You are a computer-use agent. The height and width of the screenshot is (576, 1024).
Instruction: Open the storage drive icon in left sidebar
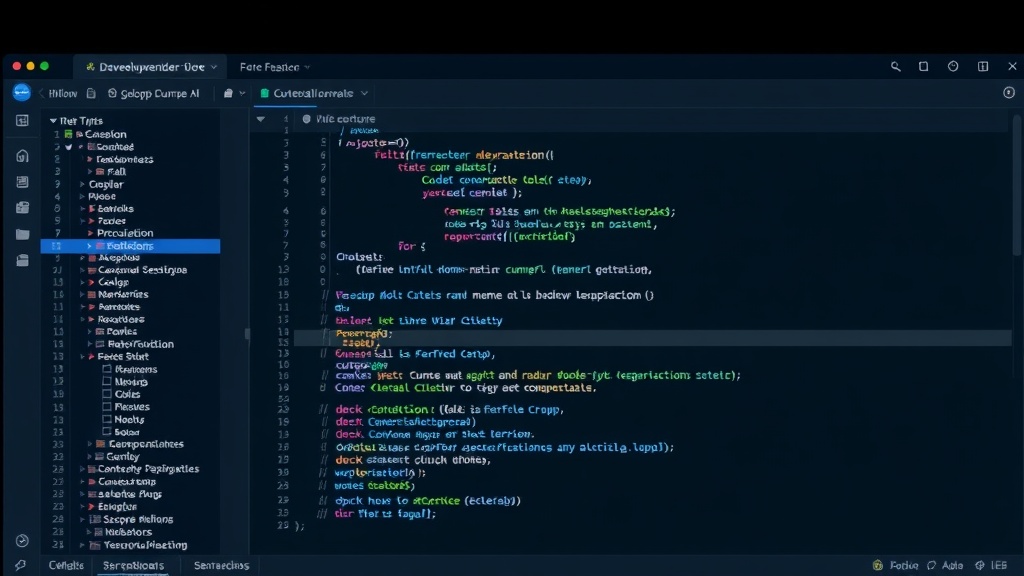pyautogui.click(x=22, y=260)
